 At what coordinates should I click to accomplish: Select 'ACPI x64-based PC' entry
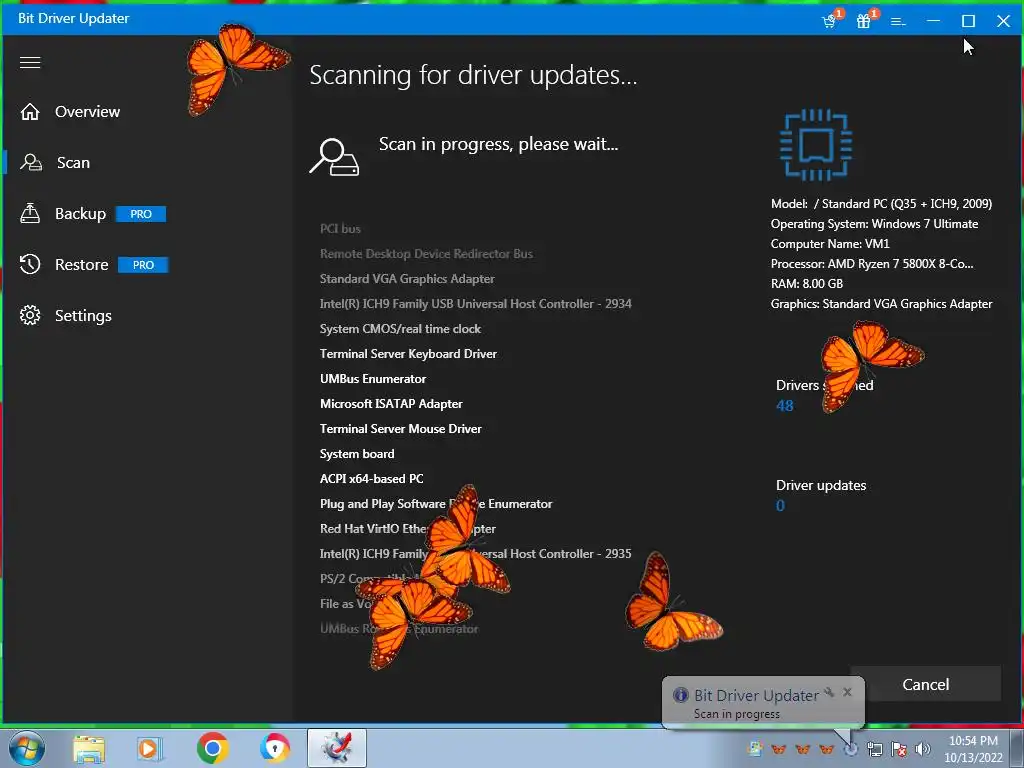[x=371, y=479]
